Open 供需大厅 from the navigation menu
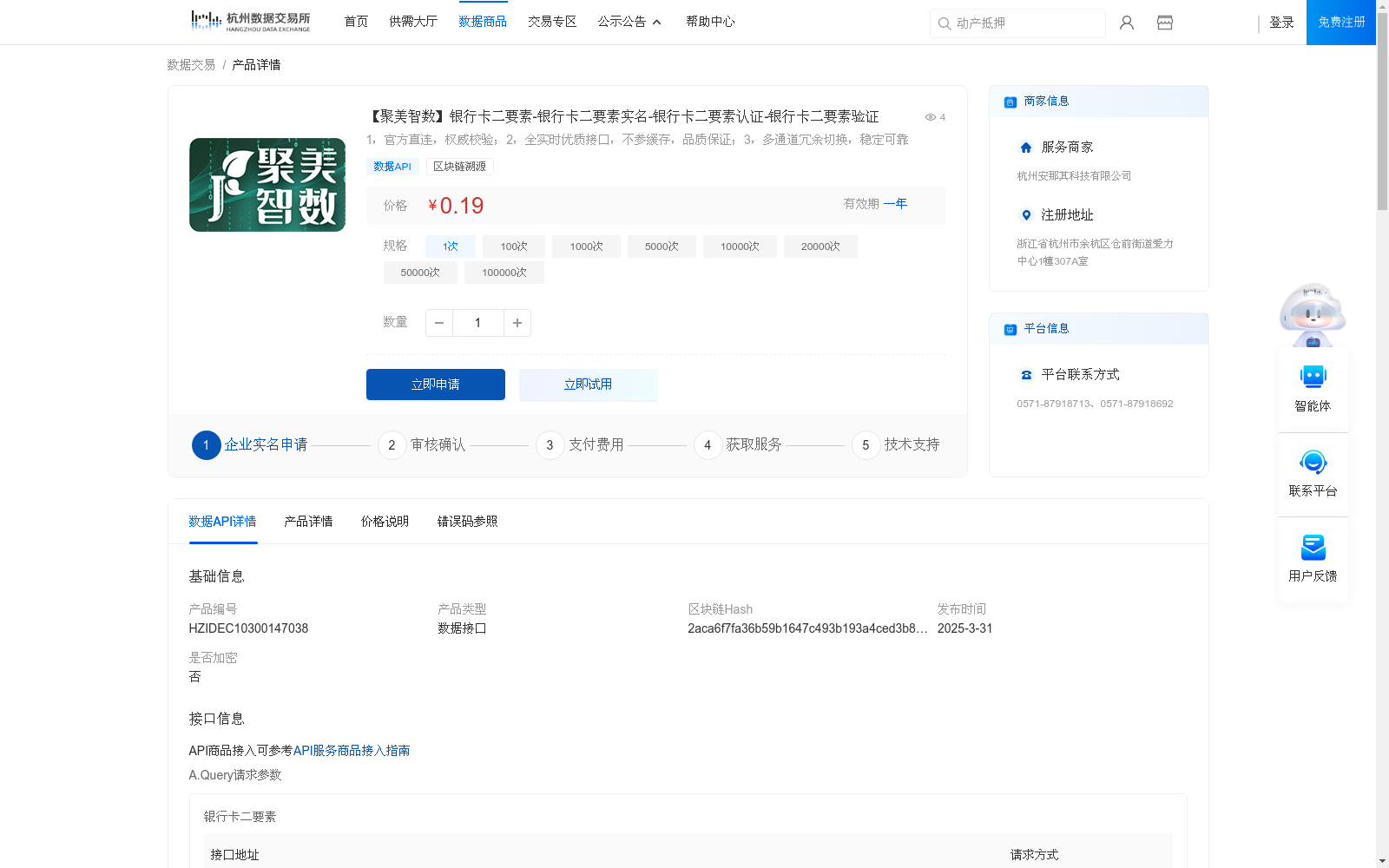This screenshot has height=868, width=1389. click(x=413, y=21)
